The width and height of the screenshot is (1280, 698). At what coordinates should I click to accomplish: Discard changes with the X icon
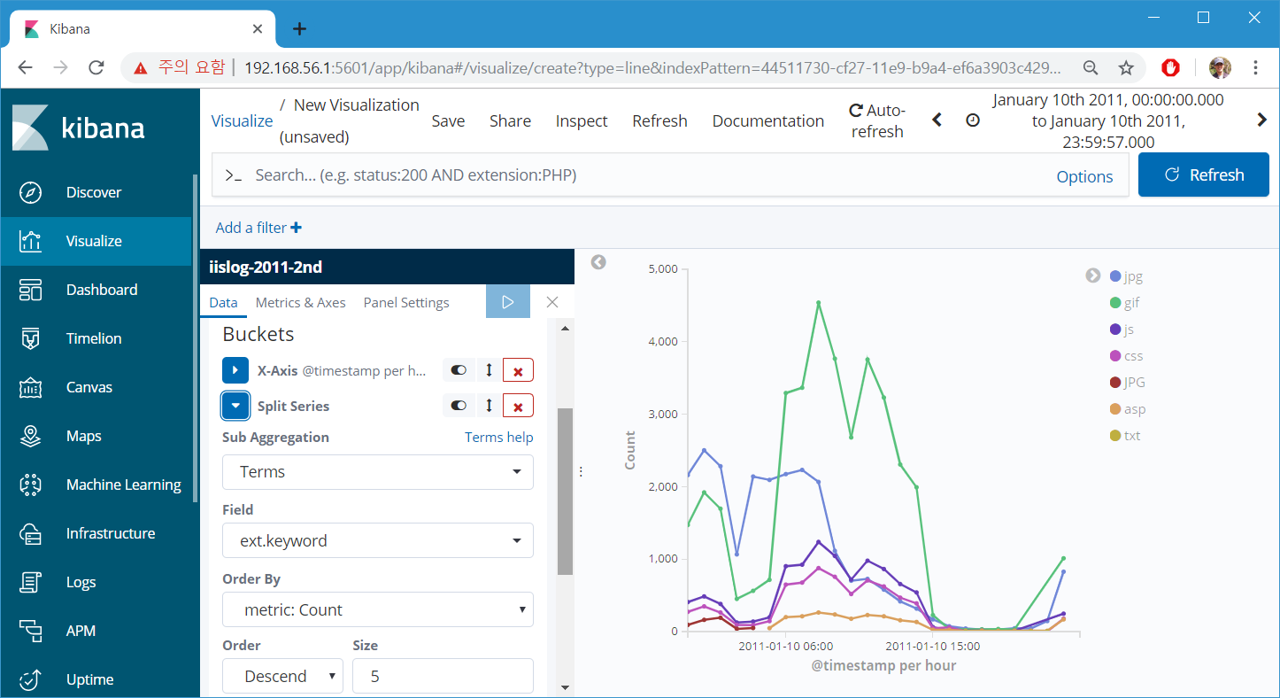coord(552,302)
